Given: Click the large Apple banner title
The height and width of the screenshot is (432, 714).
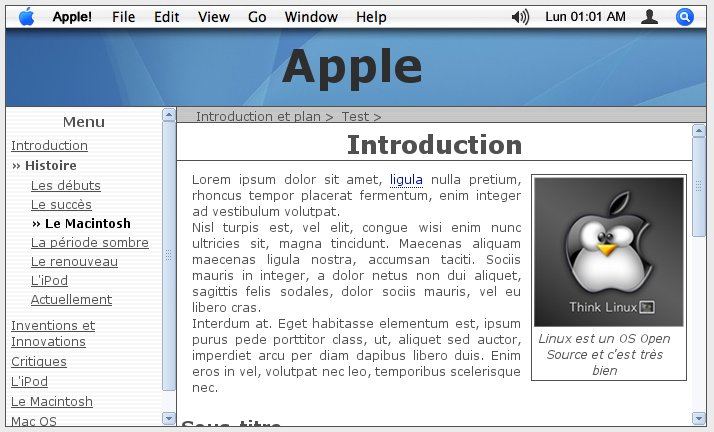Looking at the screenshot, I should pyautogui.click(x=352, y=67).
